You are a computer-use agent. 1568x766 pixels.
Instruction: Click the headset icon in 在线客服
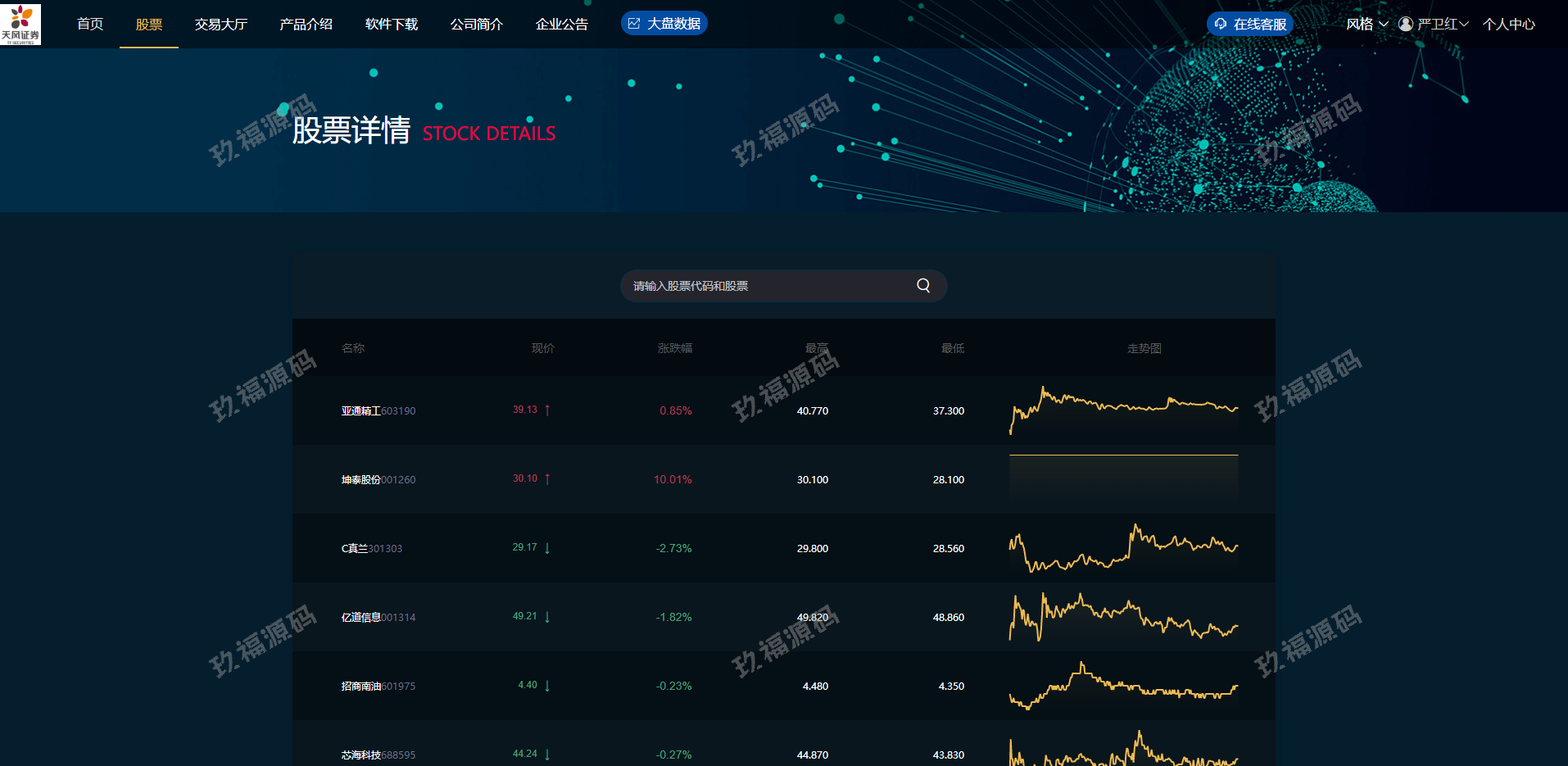point(1221,24)
